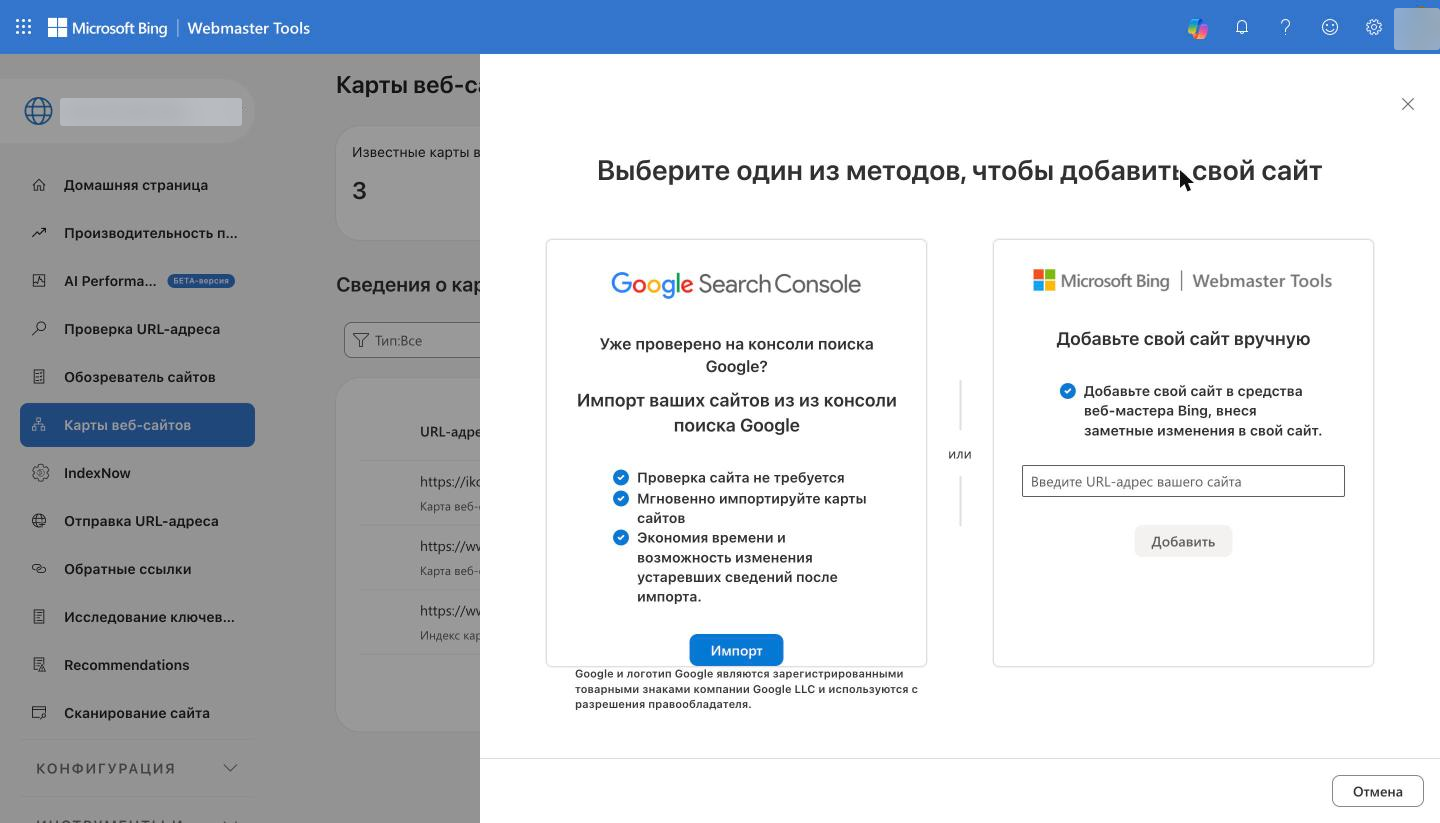Click the document icon for Исследование ключевых слов

coord(39,617)
